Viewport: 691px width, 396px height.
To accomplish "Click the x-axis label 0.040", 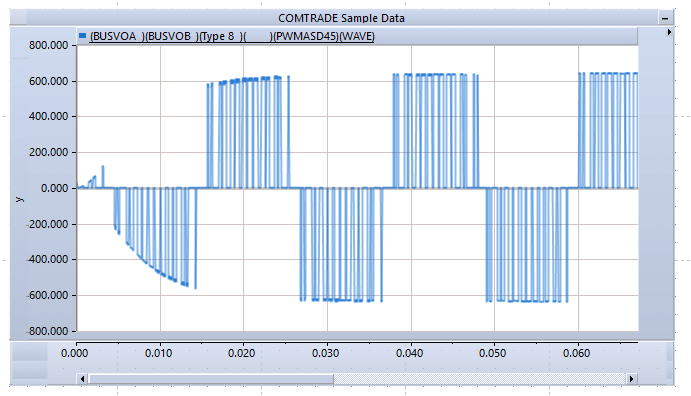I will point(409,353).
